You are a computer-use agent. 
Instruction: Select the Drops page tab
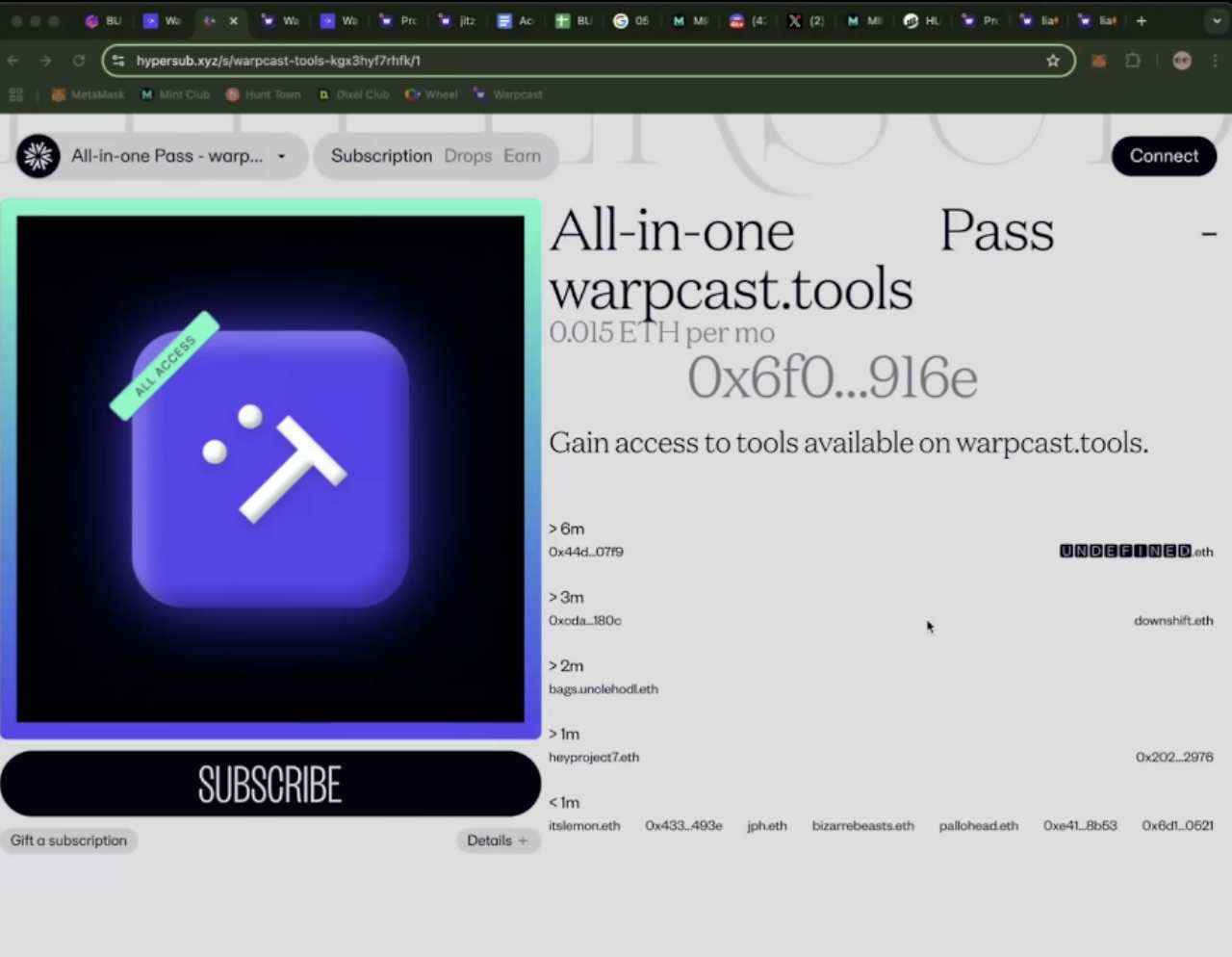[x=468, y=156]
